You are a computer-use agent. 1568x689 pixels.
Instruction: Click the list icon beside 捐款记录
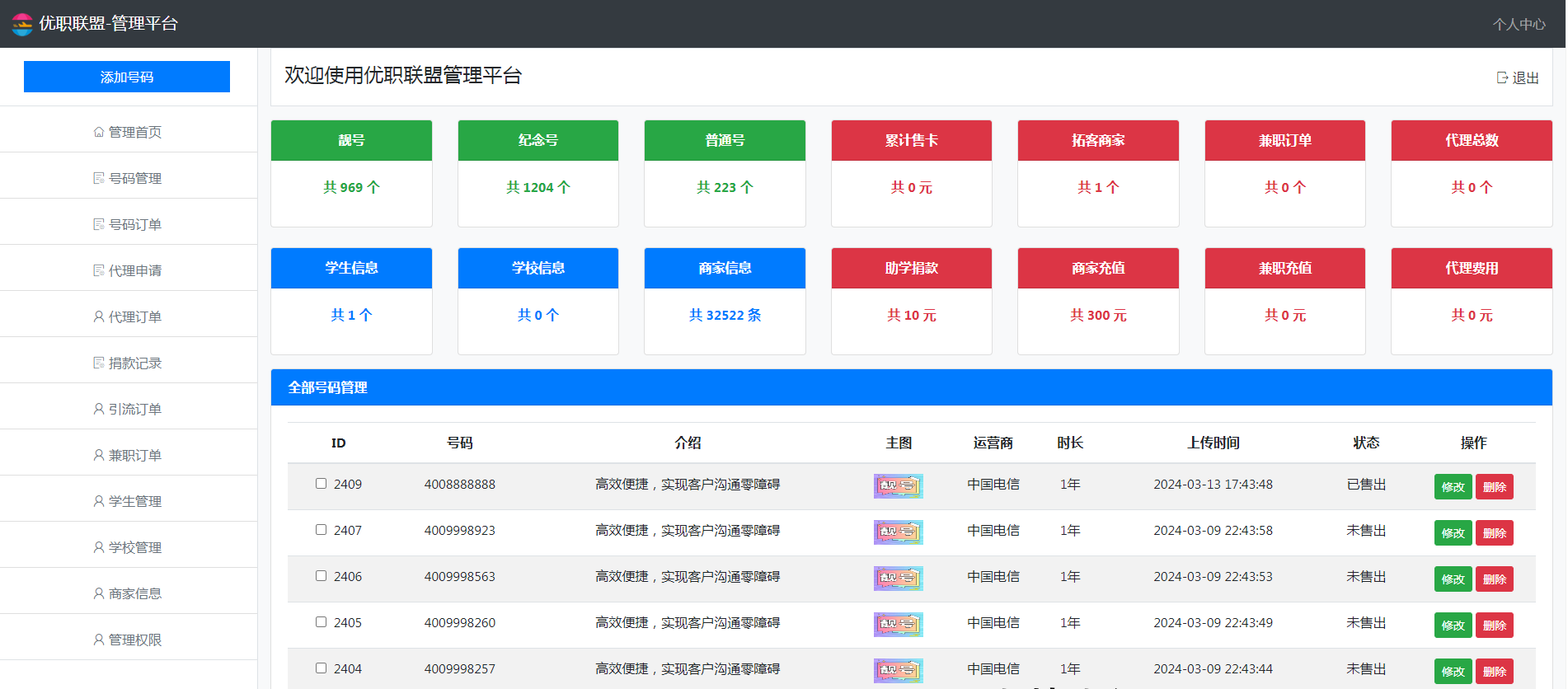tap(99, 363)
